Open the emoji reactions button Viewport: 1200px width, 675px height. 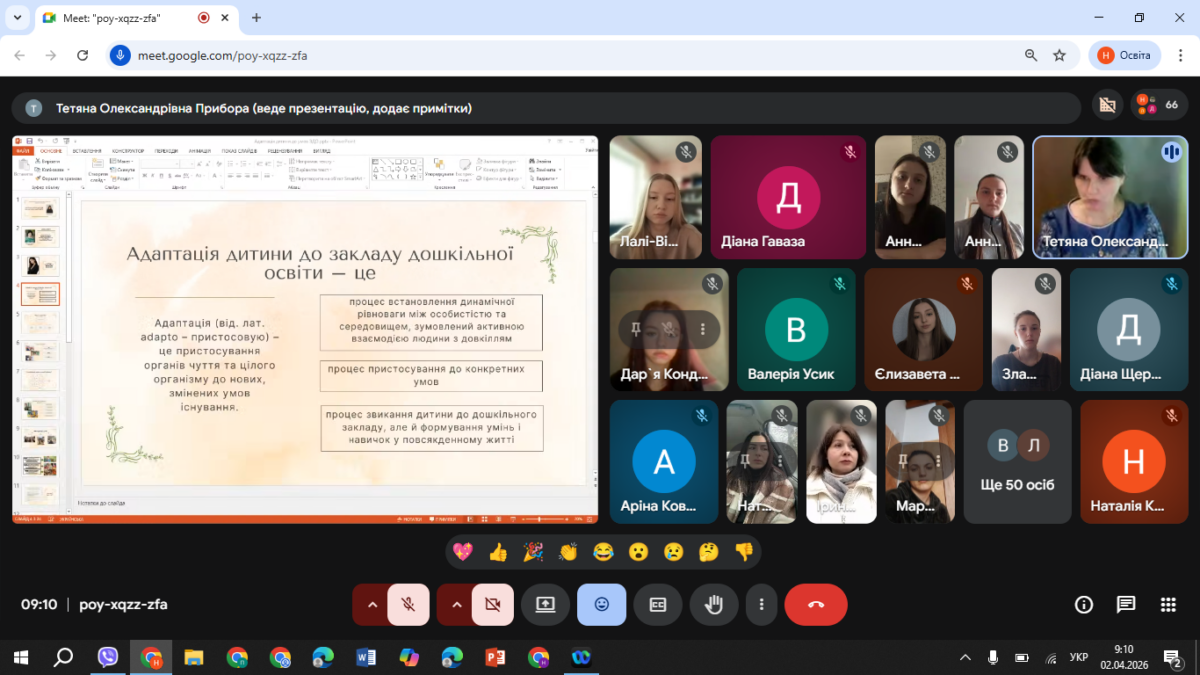click(601, 604)
